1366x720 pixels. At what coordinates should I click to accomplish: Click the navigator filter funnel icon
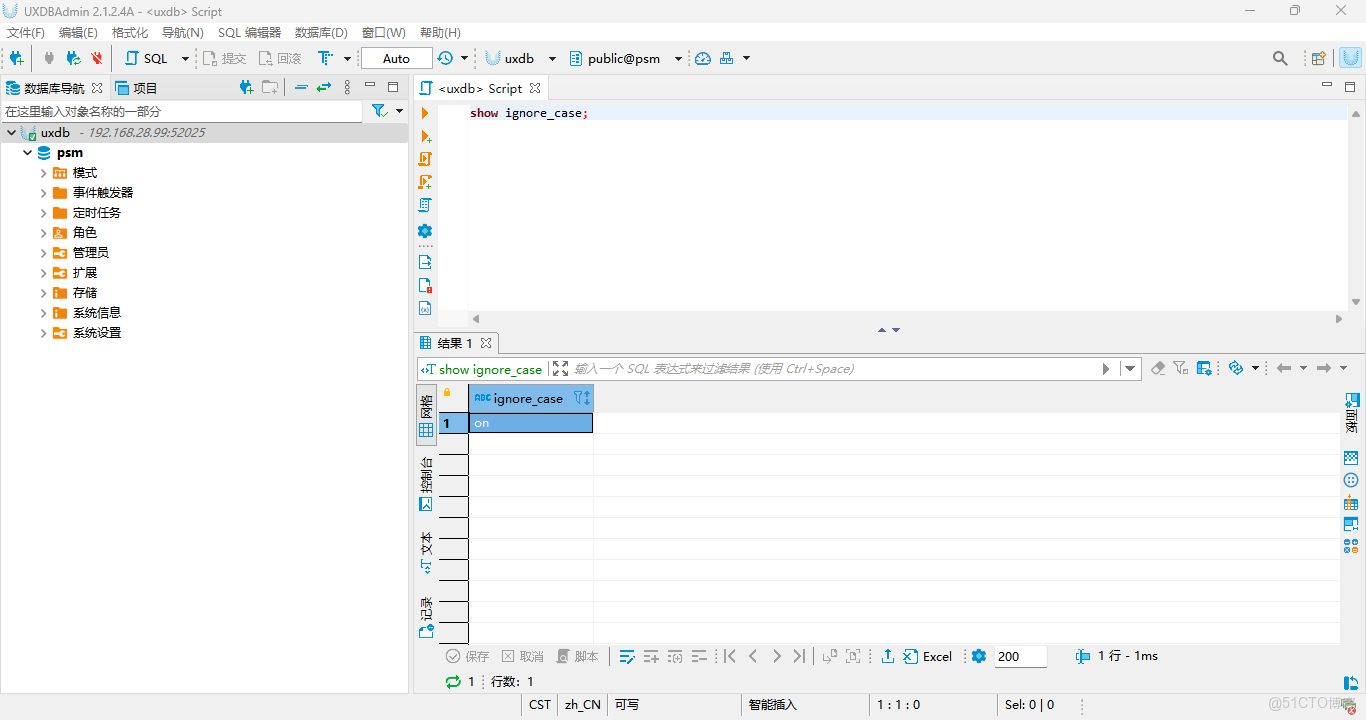coord(379,111)
